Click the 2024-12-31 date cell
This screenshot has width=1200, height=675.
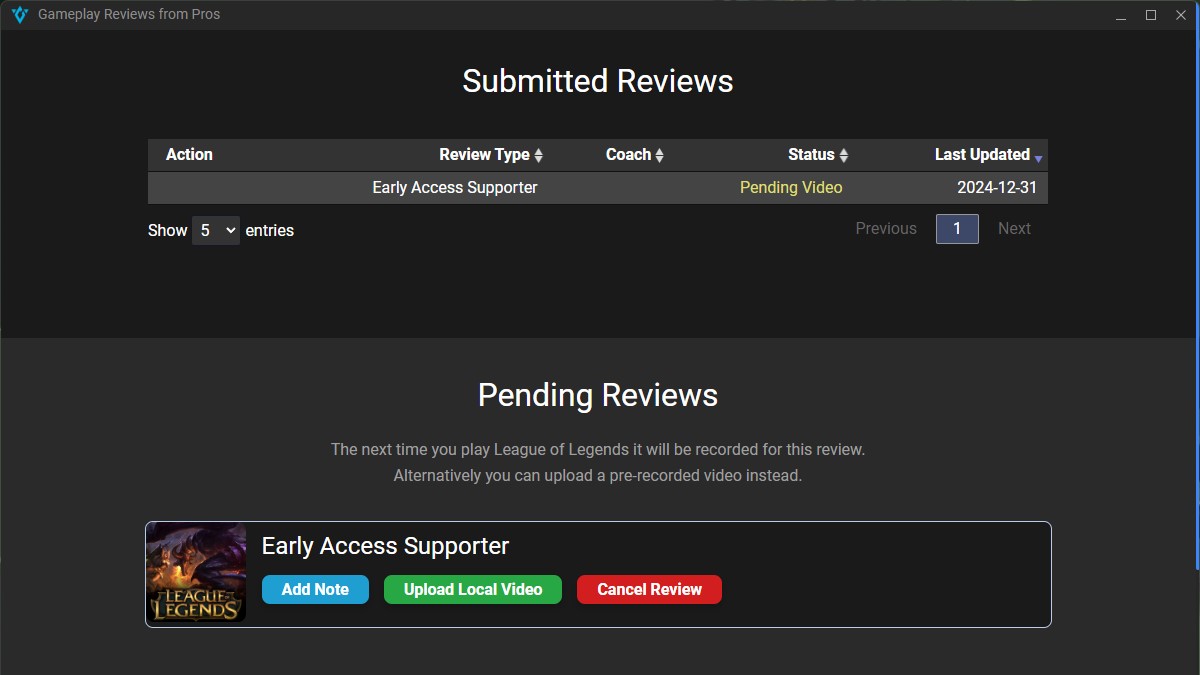click(996, 188)
